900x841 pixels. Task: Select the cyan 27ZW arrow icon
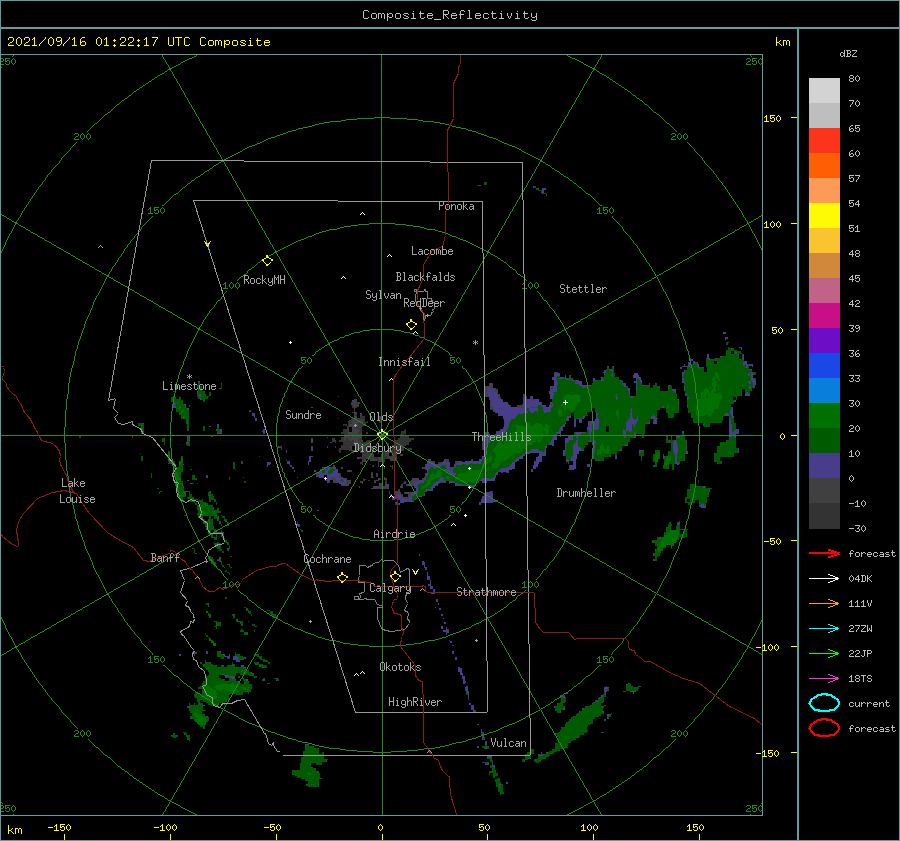[x=824, y=629]
